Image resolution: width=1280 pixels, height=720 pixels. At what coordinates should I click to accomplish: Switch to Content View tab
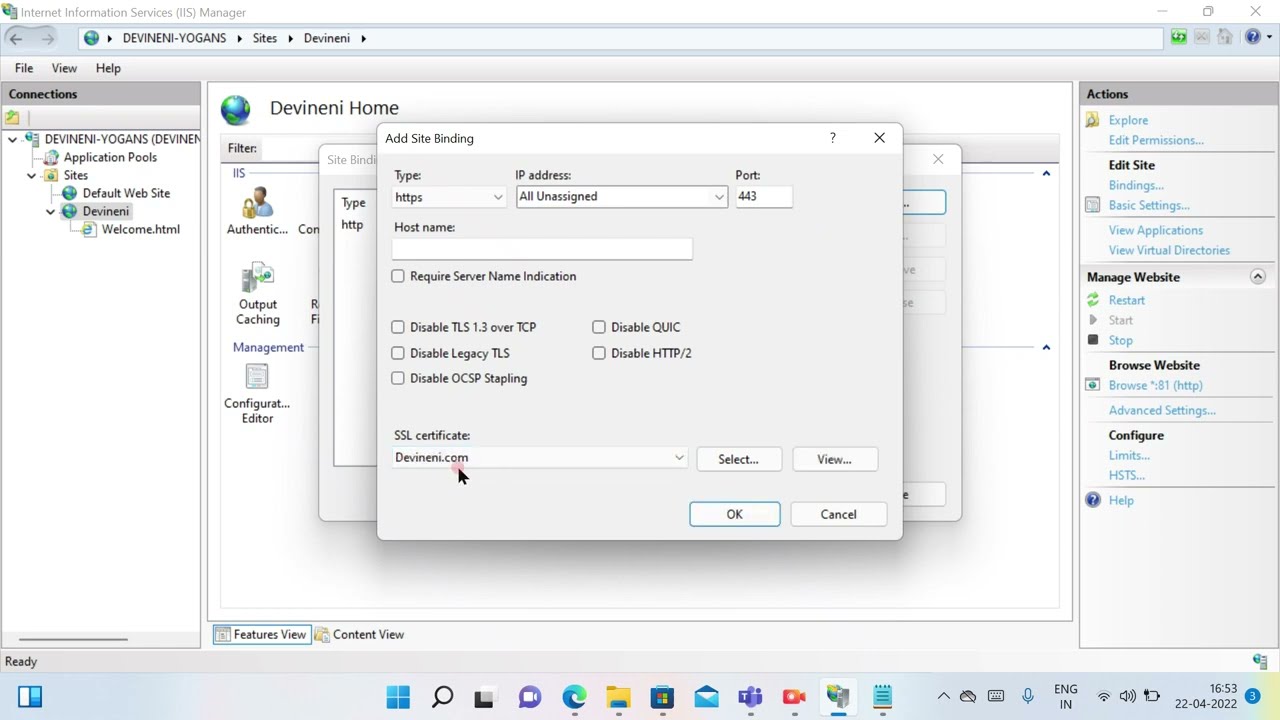point(359,634)
